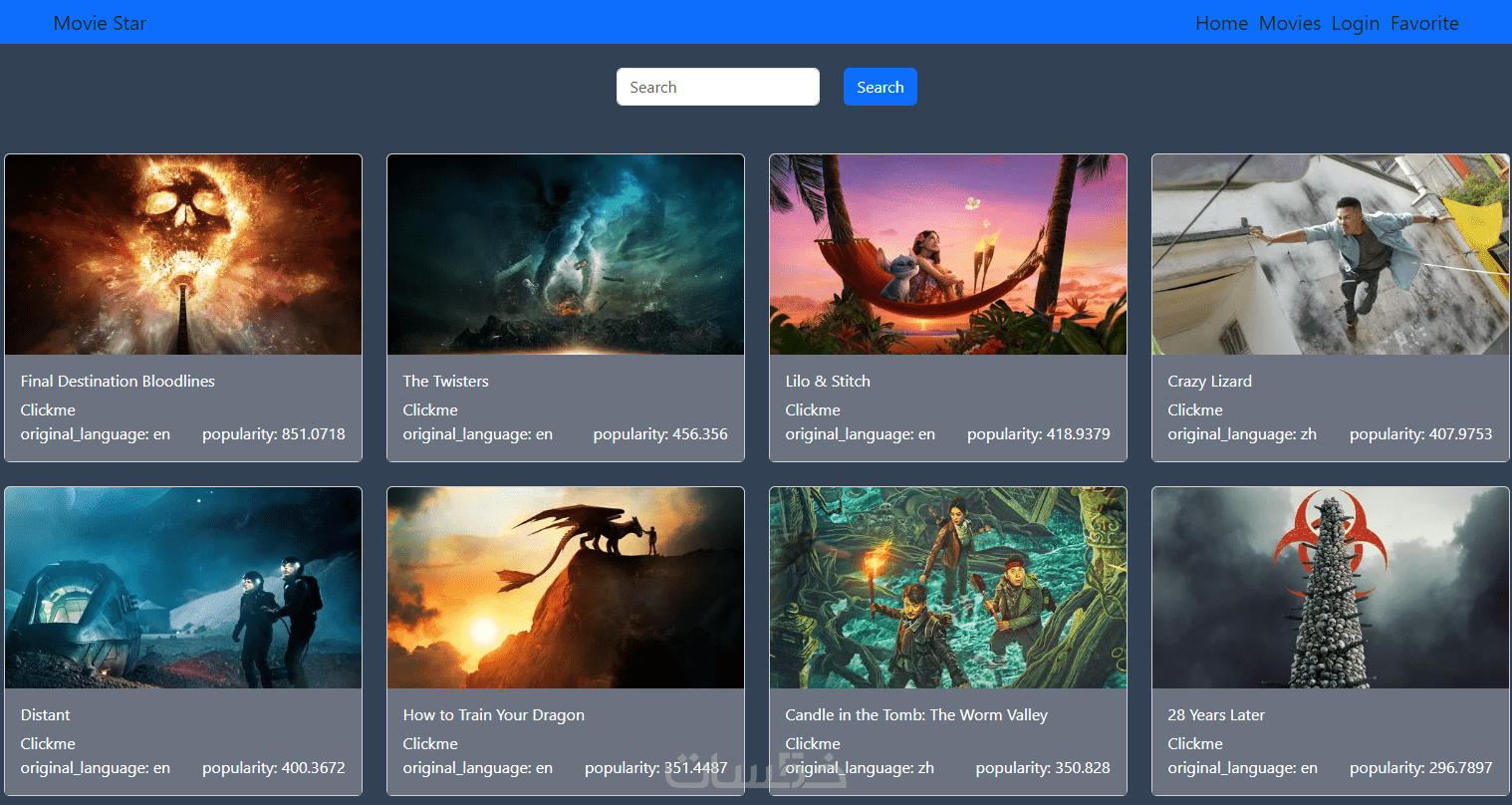1512x805 pixels.
Task: Click original_language: zh on Crazy Lizard card
Action: coord(1242,434)
